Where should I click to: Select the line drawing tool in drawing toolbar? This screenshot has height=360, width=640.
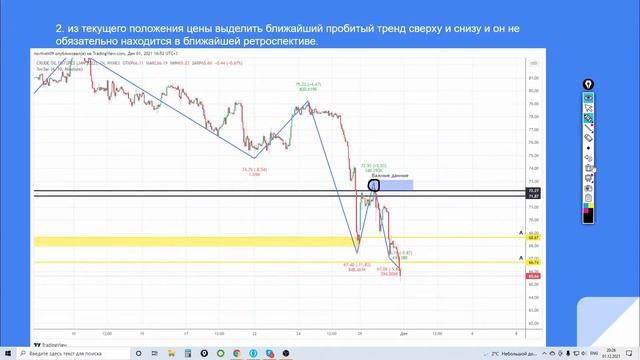coord(588,128)
